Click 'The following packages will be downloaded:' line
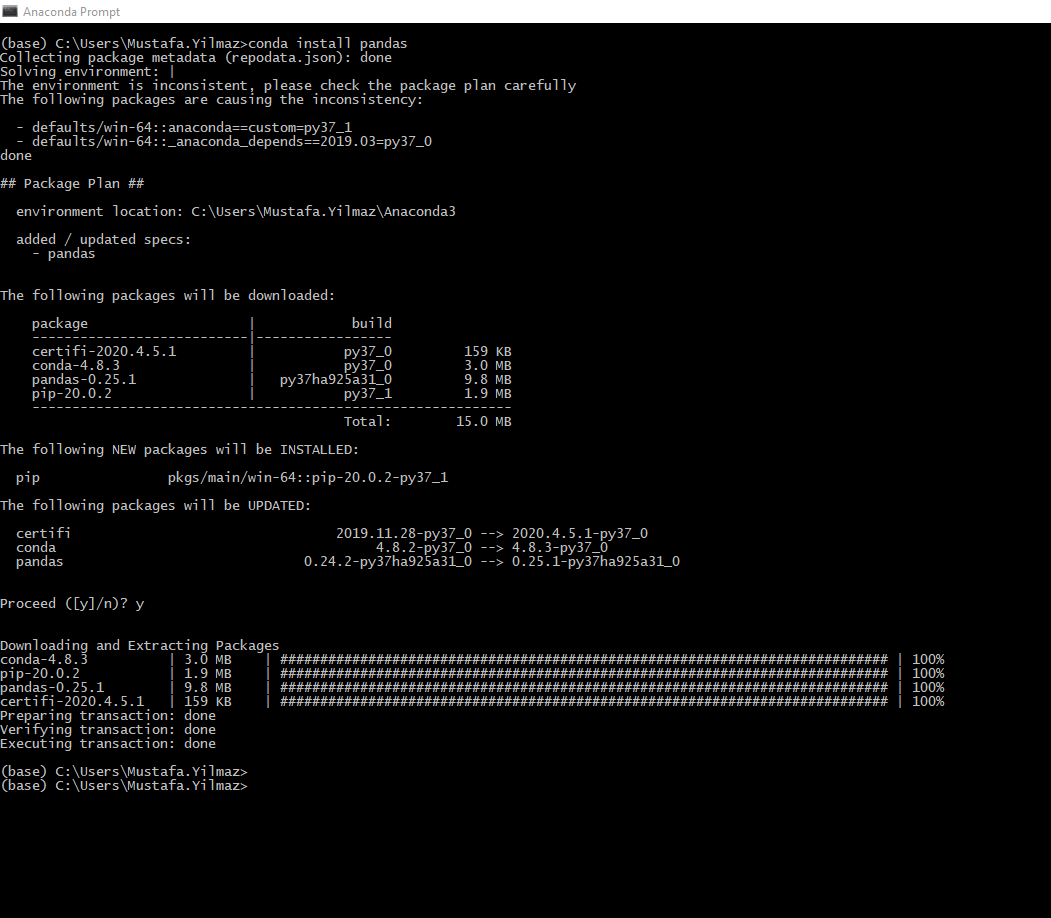Viewport: 1051px width, 918px height. click(x=168, y=296)
